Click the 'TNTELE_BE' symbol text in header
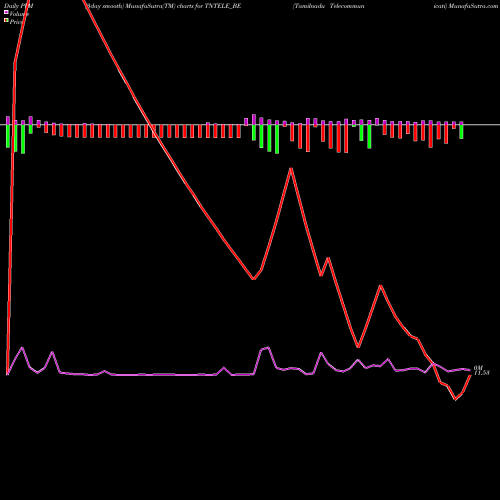This screenshot has width=500, height=500. tap(222, 6)
